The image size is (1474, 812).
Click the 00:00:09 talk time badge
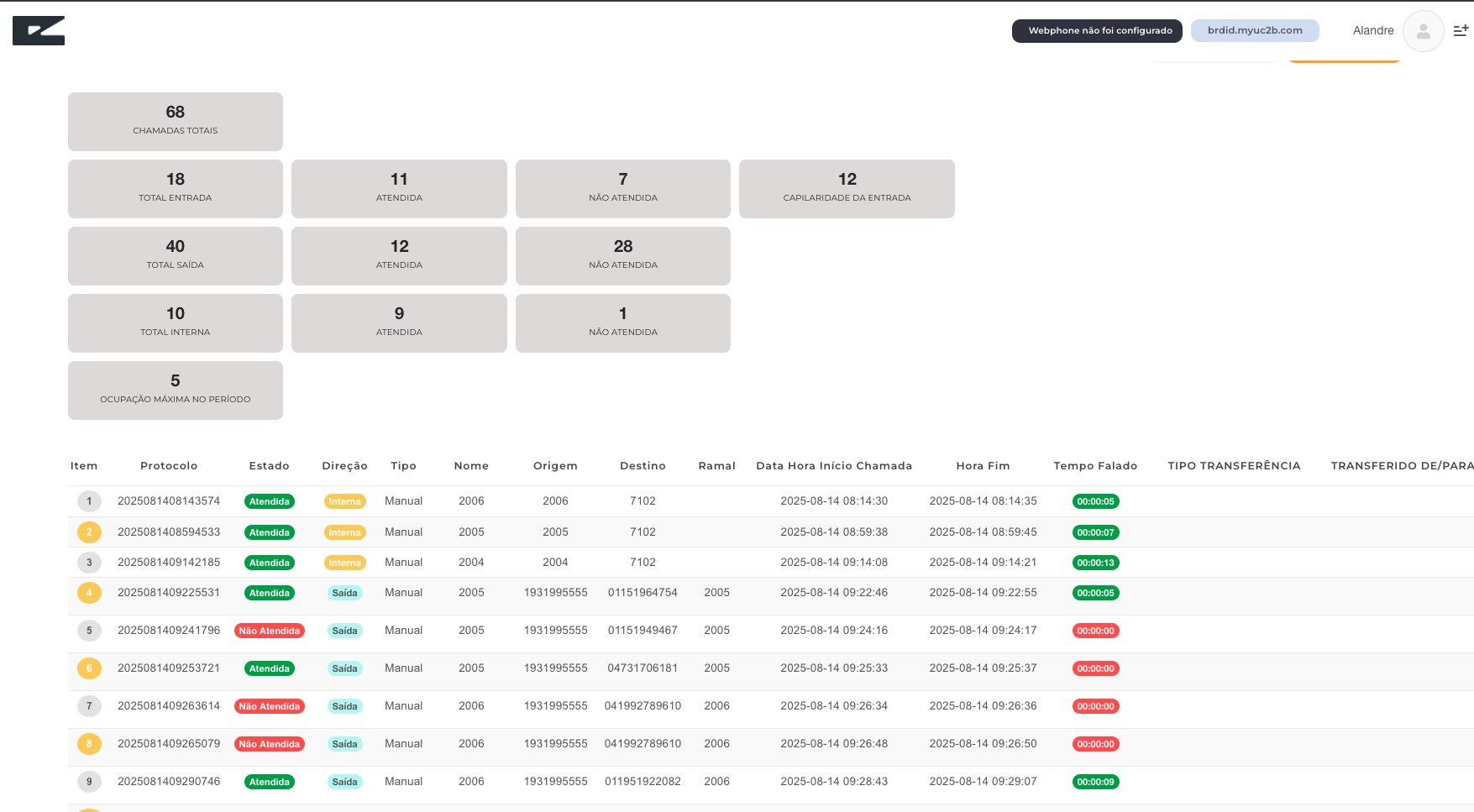pyautogui.click(x=1096, y=782)
